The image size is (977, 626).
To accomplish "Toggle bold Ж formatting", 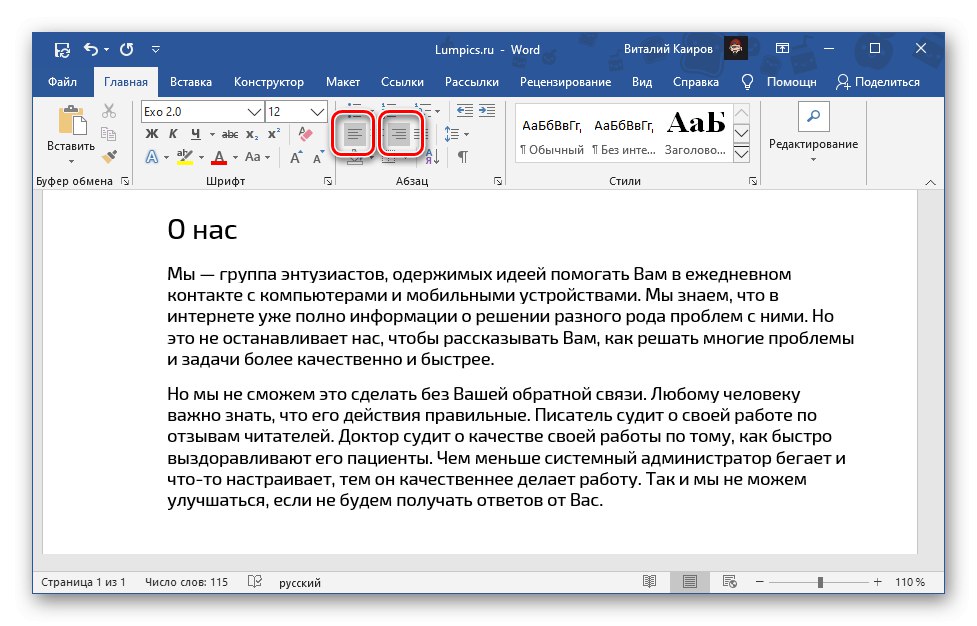I will [x=152, y=134].
